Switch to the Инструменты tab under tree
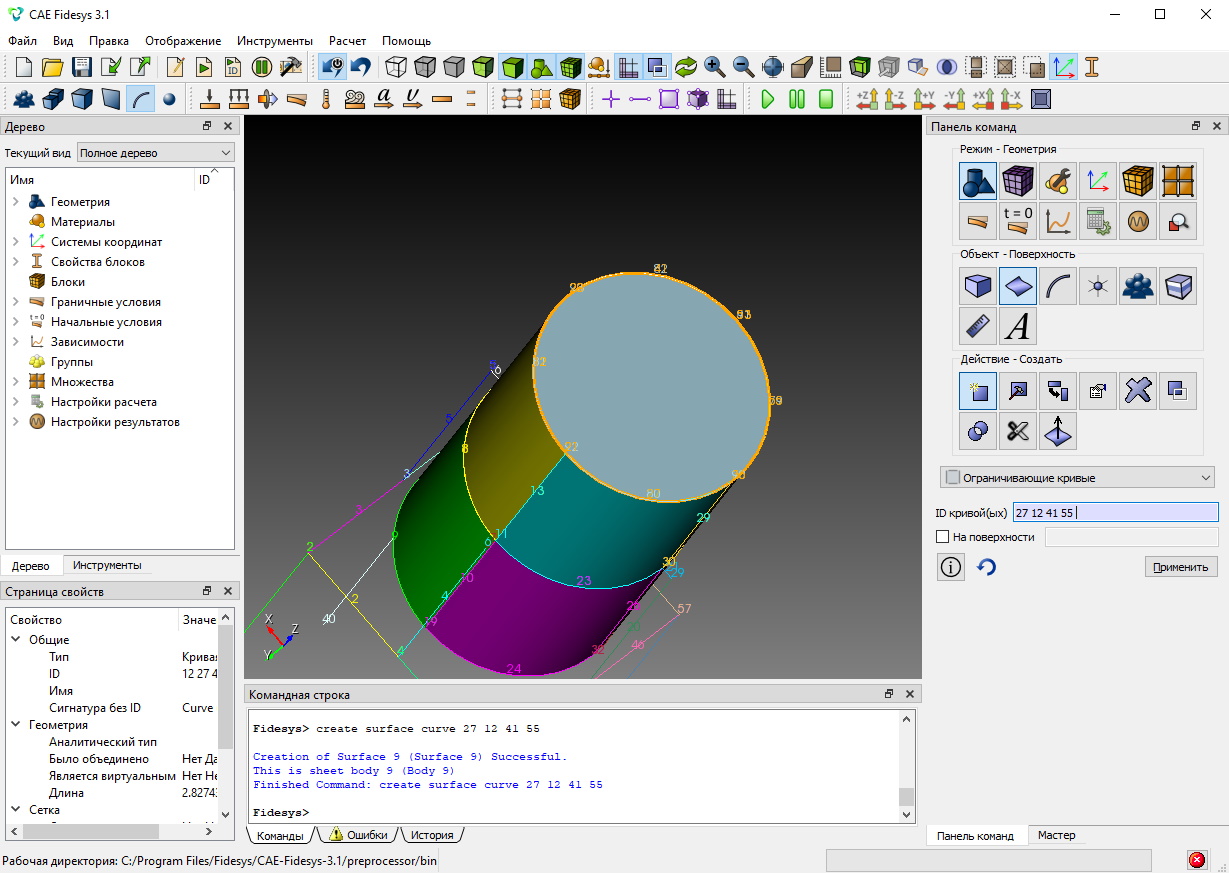 click(107, 565)
